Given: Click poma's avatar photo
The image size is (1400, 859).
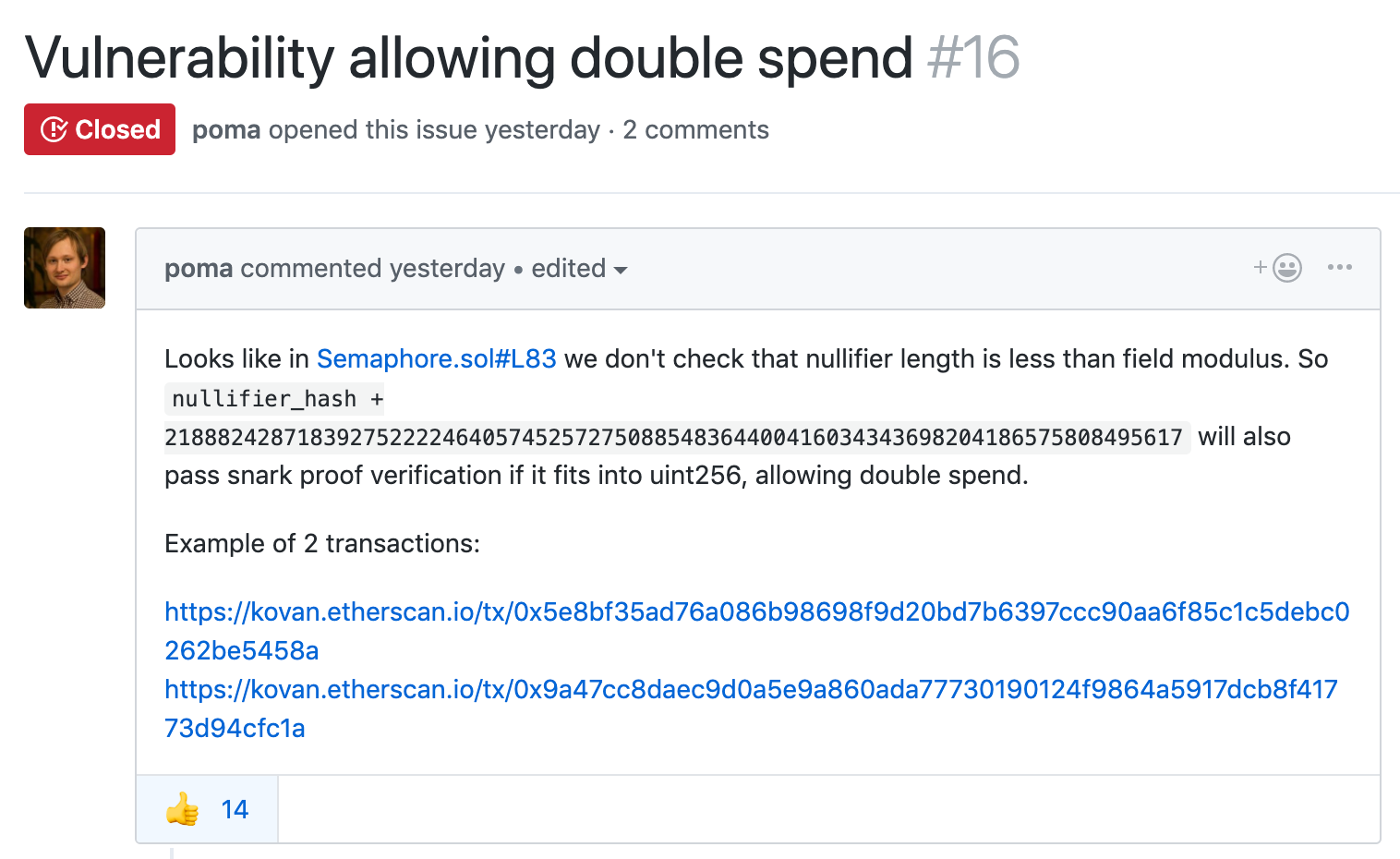Looking at the screenshot, I should [65, 268].
